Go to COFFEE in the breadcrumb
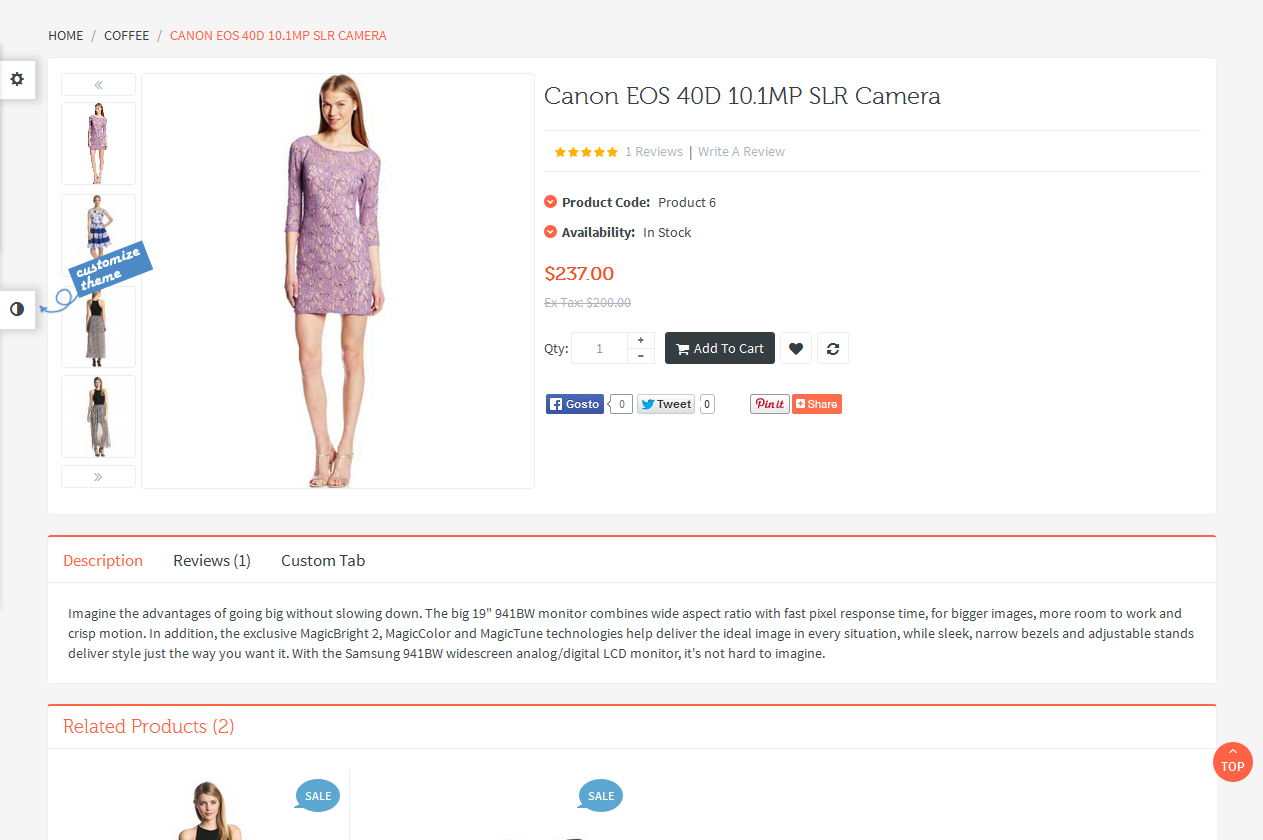1263x840 pixels. click(x=126, y=36)
